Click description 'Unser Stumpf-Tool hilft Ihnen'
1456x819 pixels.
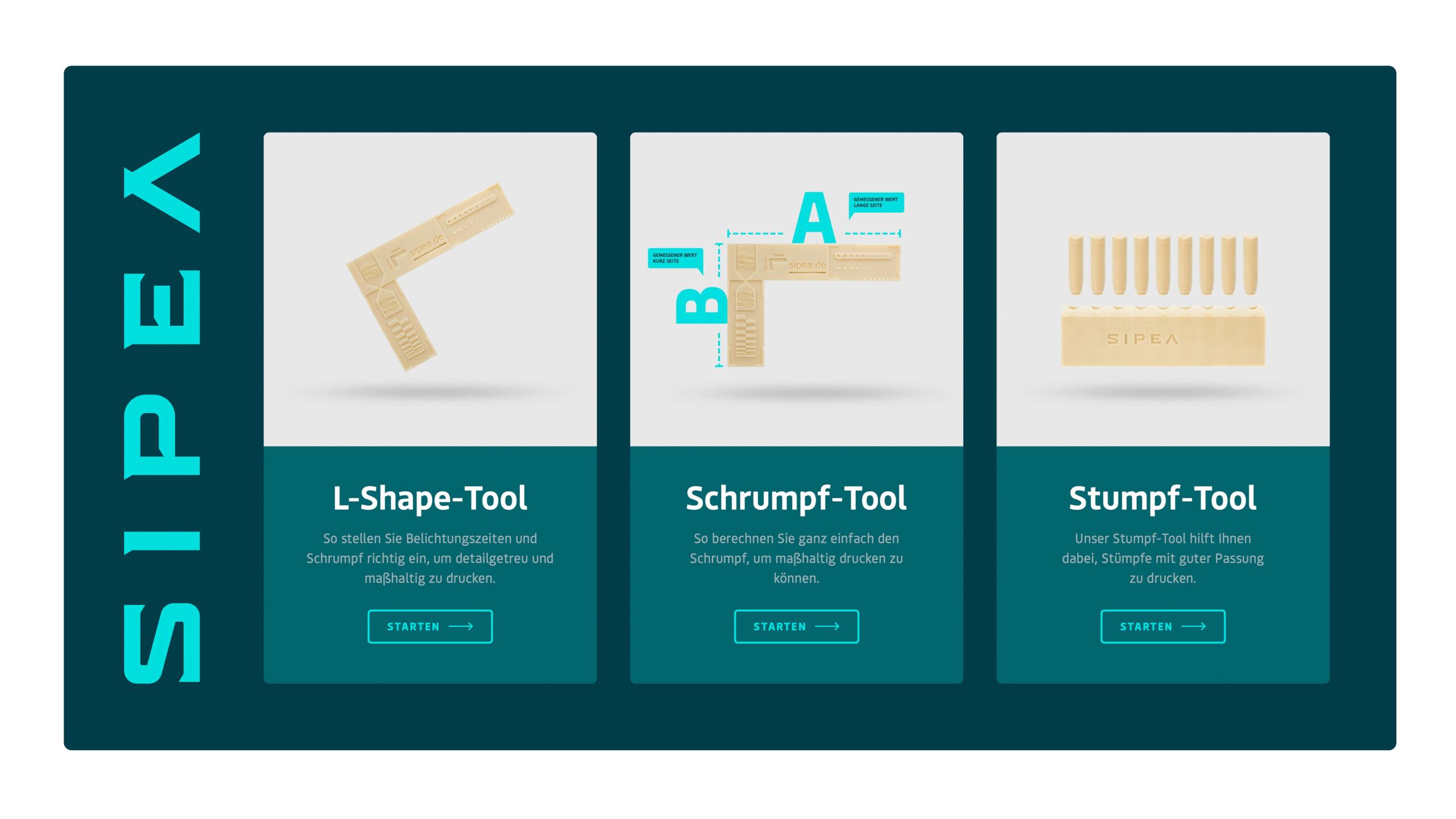[1163, 538]
